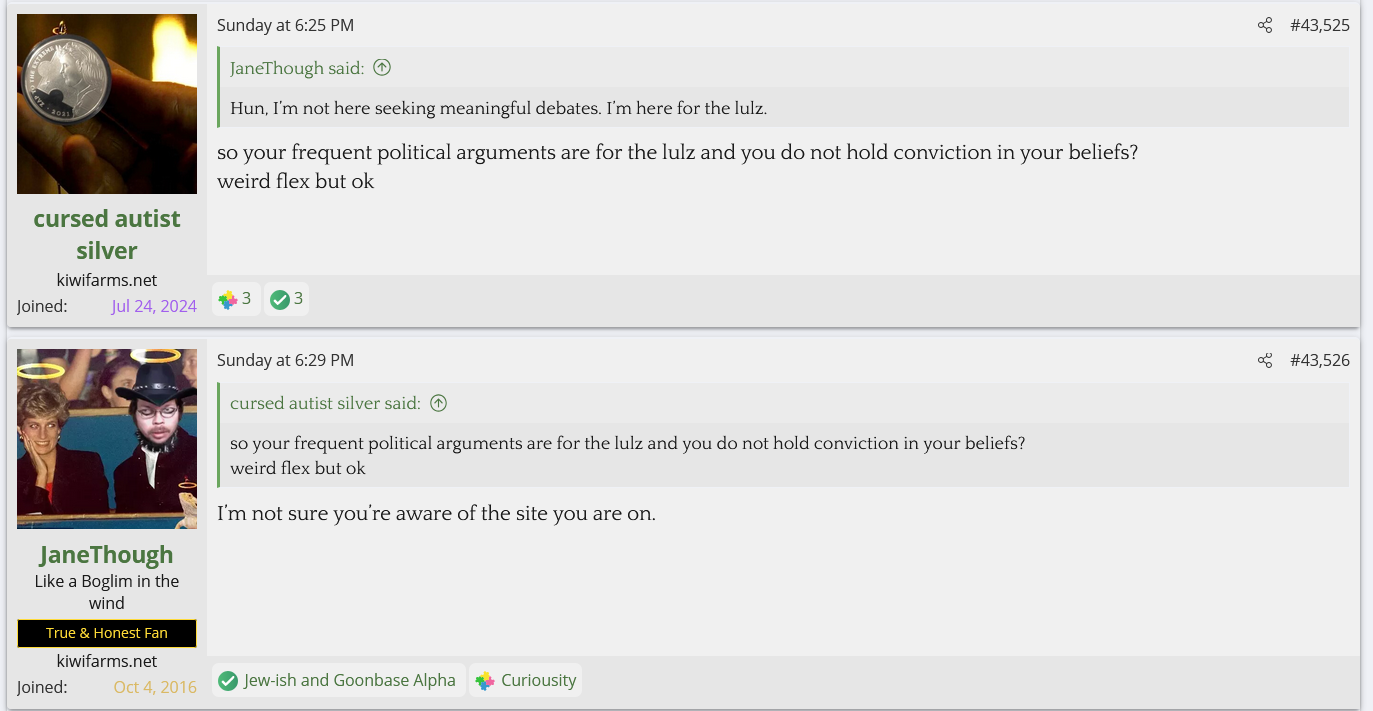Open JaneThough's profile username link
Image resolution: width=1373 pixels, height=711 pixels.
point(107,555)
